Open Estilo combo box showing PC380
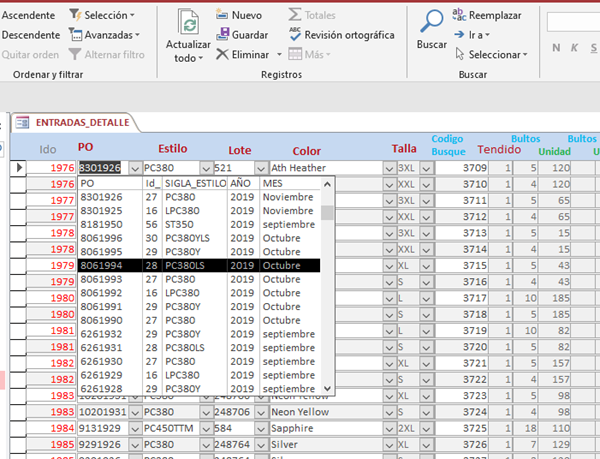This screenshot has height=459, width=600. tap(206, 168)
